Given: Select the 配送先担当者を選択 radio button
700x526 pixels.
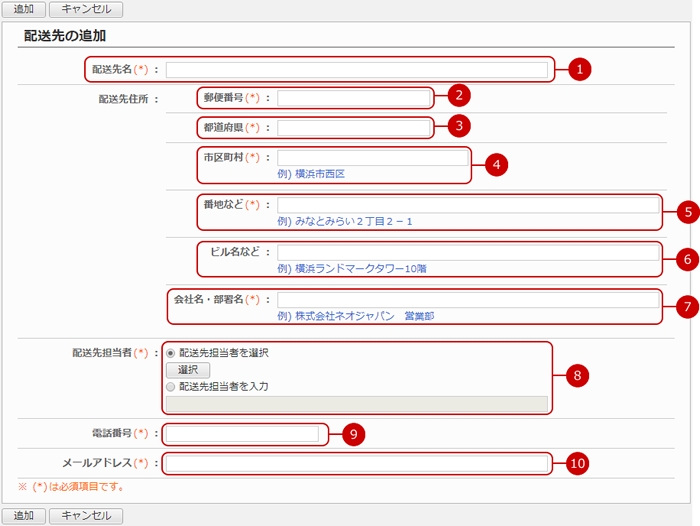Looking at the screenshot, I should tap(172, 353).
